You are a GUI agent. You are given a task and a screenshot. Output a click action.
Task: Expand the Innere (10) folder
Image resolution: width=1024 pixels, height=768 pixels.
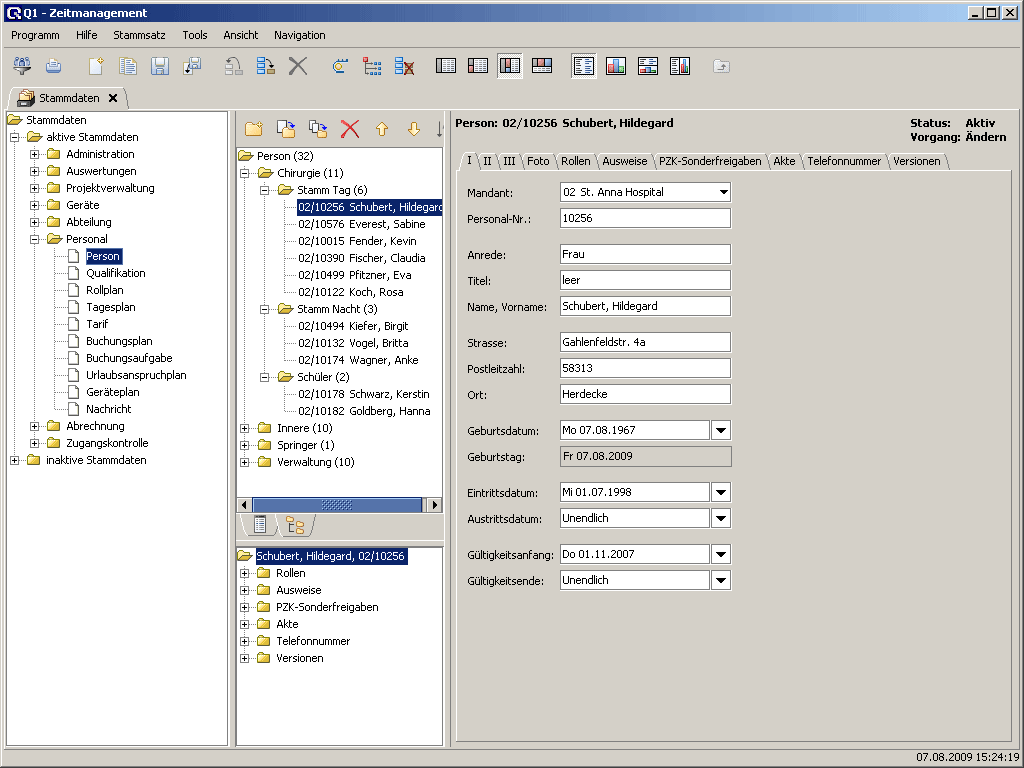tap(245, 428)
